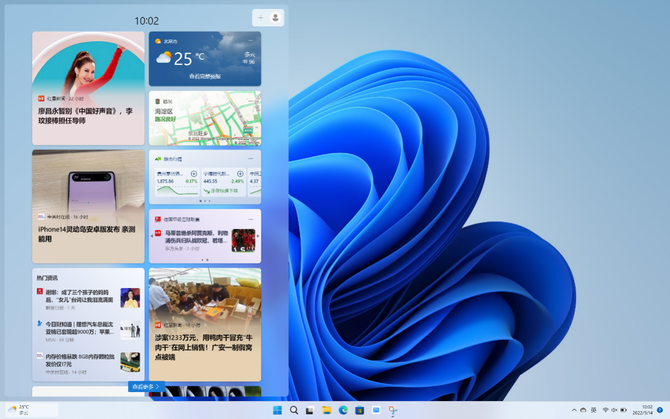Viewport: 670px width, 419px height.
Task: Open the weather widget's more options menu
Action: 251,41
